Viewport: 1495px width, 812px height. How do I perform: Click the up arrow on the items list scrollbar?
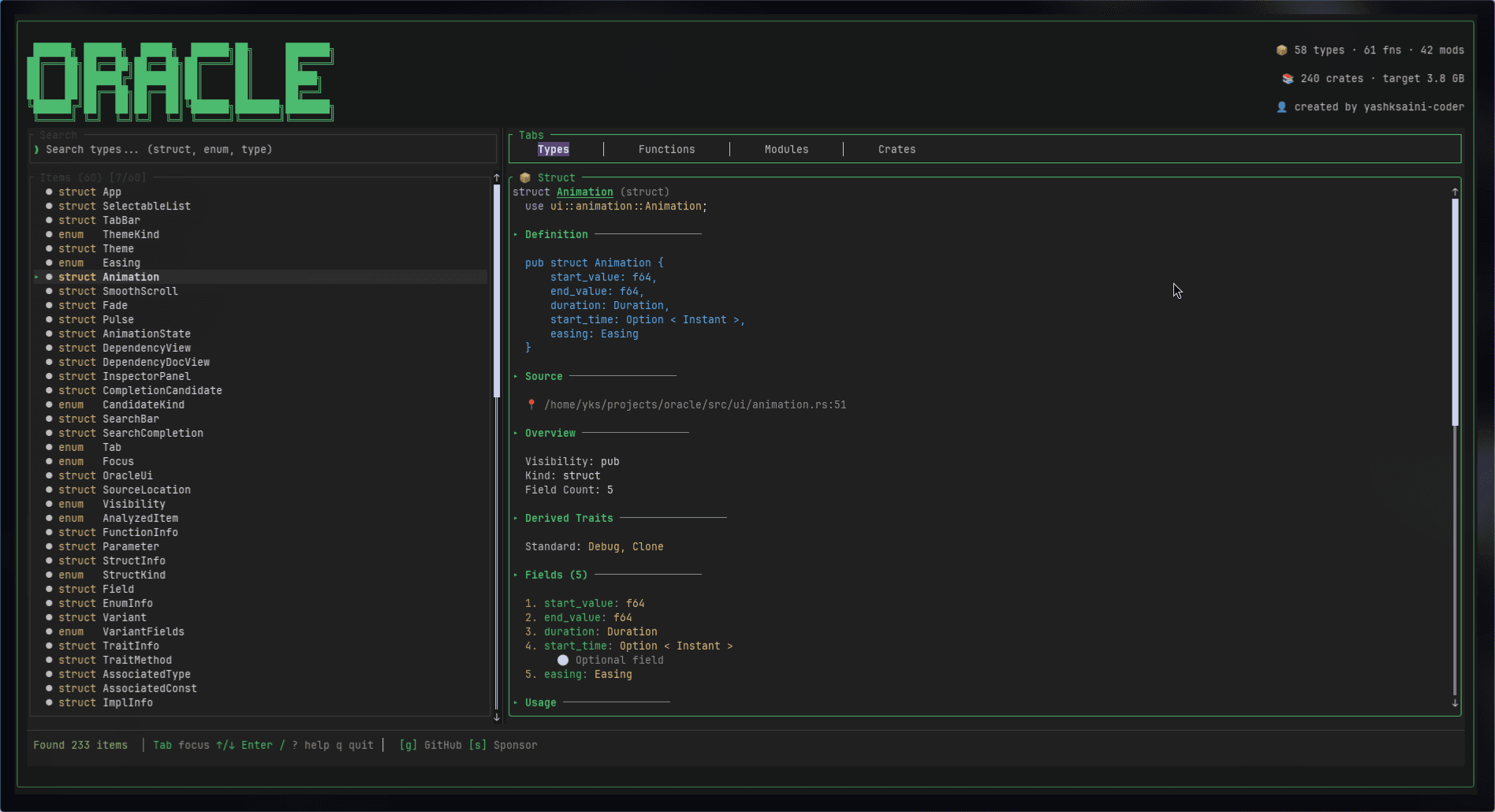[x=496, y=177]
